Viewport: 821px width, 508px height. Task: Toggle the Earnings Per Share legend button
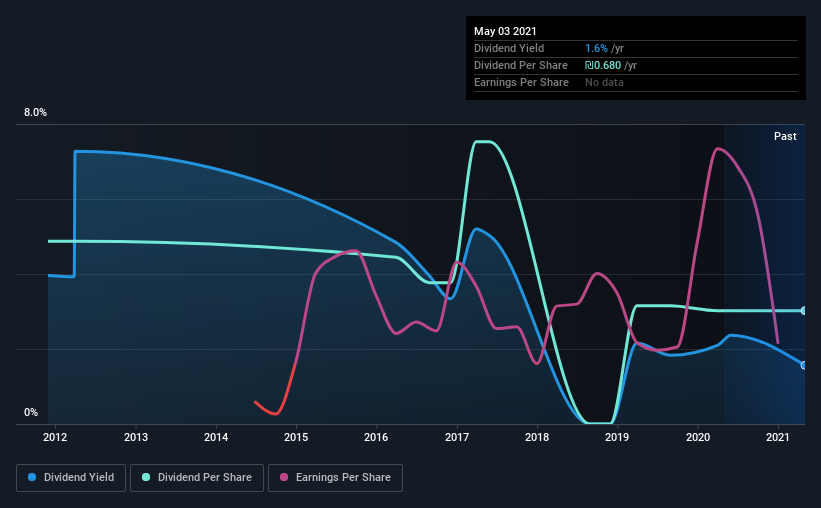[x=335, y=478]
